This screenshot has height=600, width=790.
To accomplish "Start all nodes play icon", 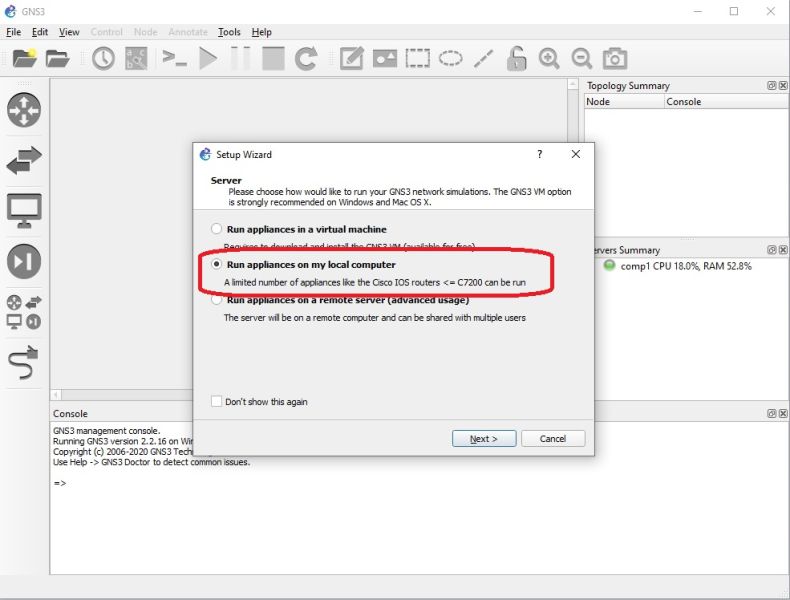I will 208,58.
